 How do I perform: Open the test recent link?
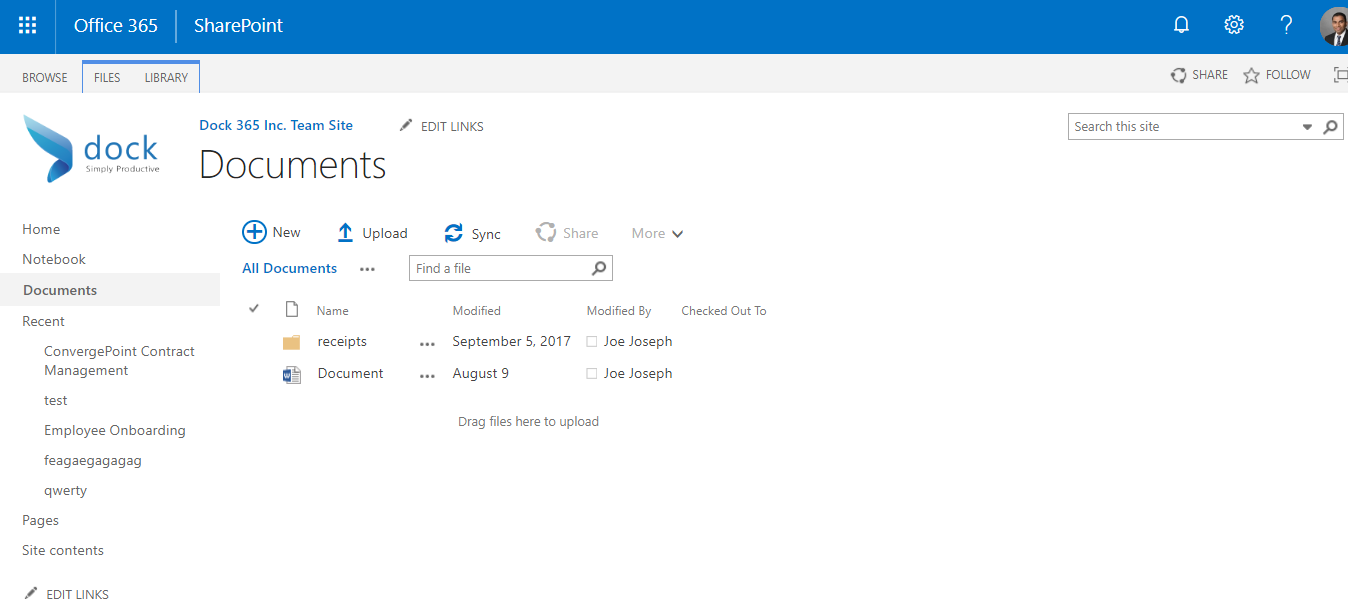(56, 400)
